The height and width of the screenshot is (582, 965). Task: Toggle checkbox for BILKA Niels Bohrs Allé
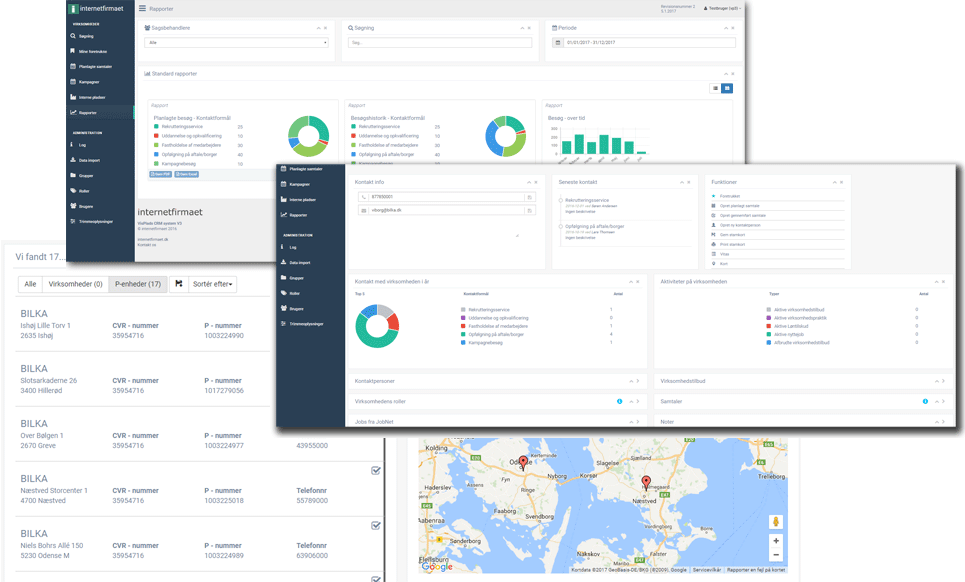(375, 525)
